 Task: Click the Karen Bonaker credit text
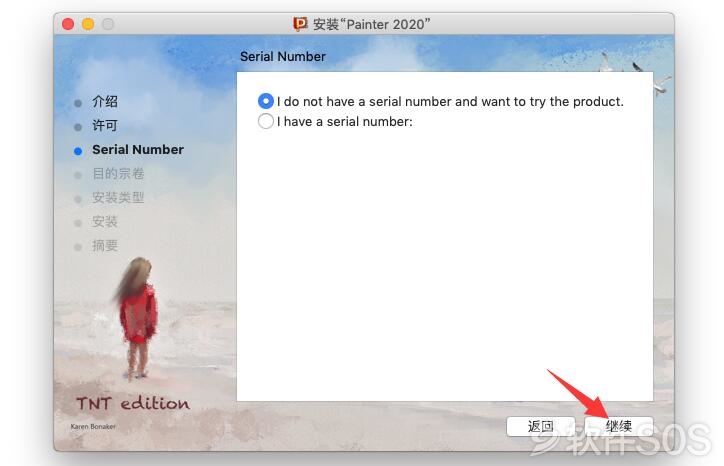coord(93,426)
